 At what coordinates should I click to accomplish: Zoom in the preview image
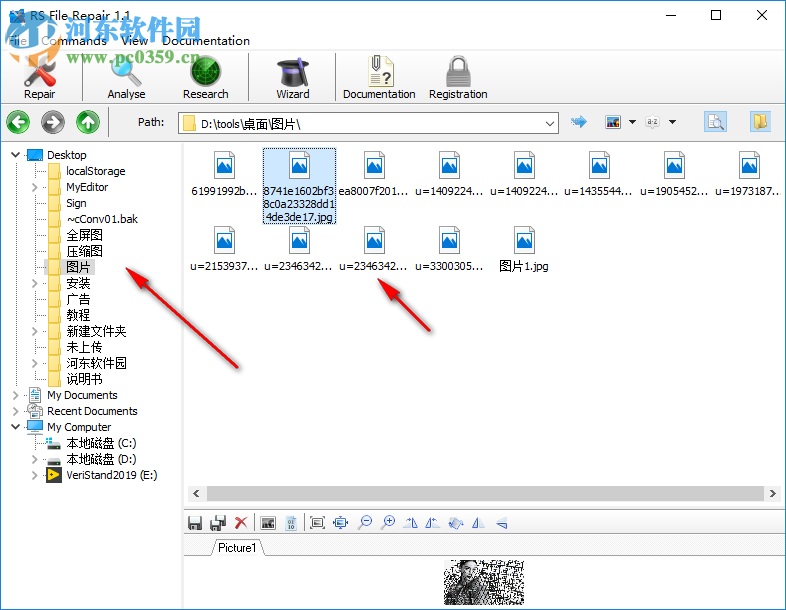(x=388, y=523)
